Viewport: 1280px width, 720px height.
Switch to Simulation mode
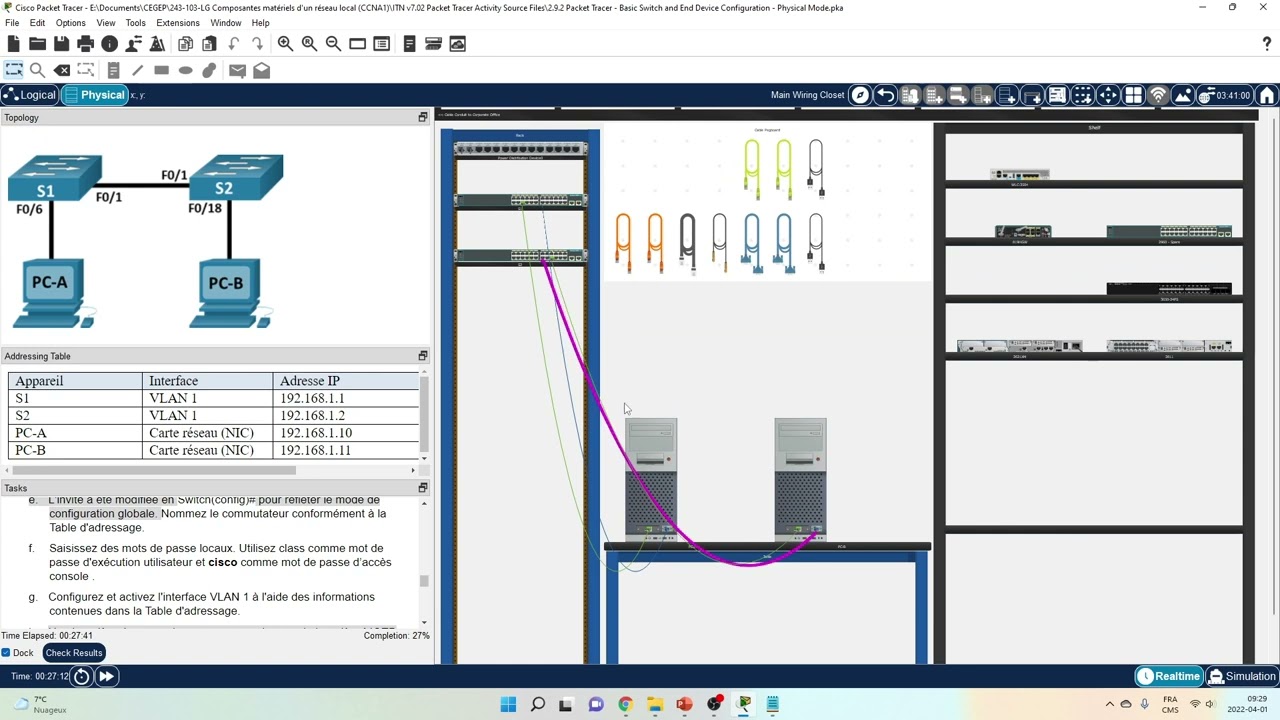(1241, 676)
